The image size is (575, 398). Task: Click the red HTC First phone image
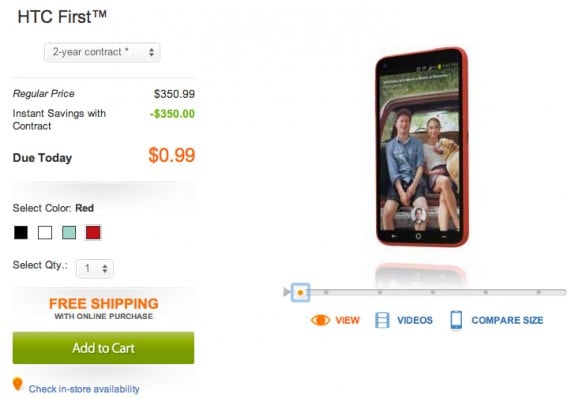(422, 147)
